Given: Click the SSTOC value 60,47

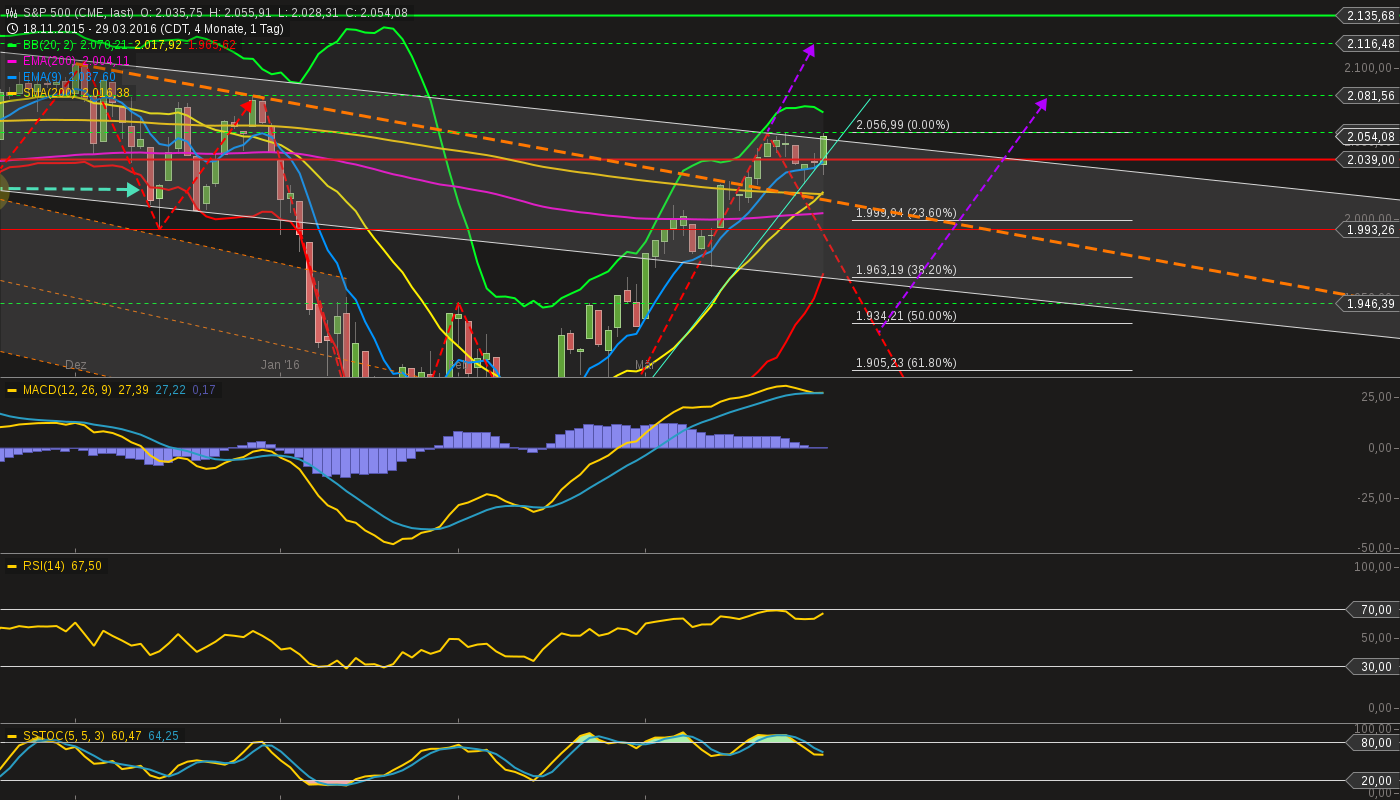Looking at the screenshot, I should [127, 736].
